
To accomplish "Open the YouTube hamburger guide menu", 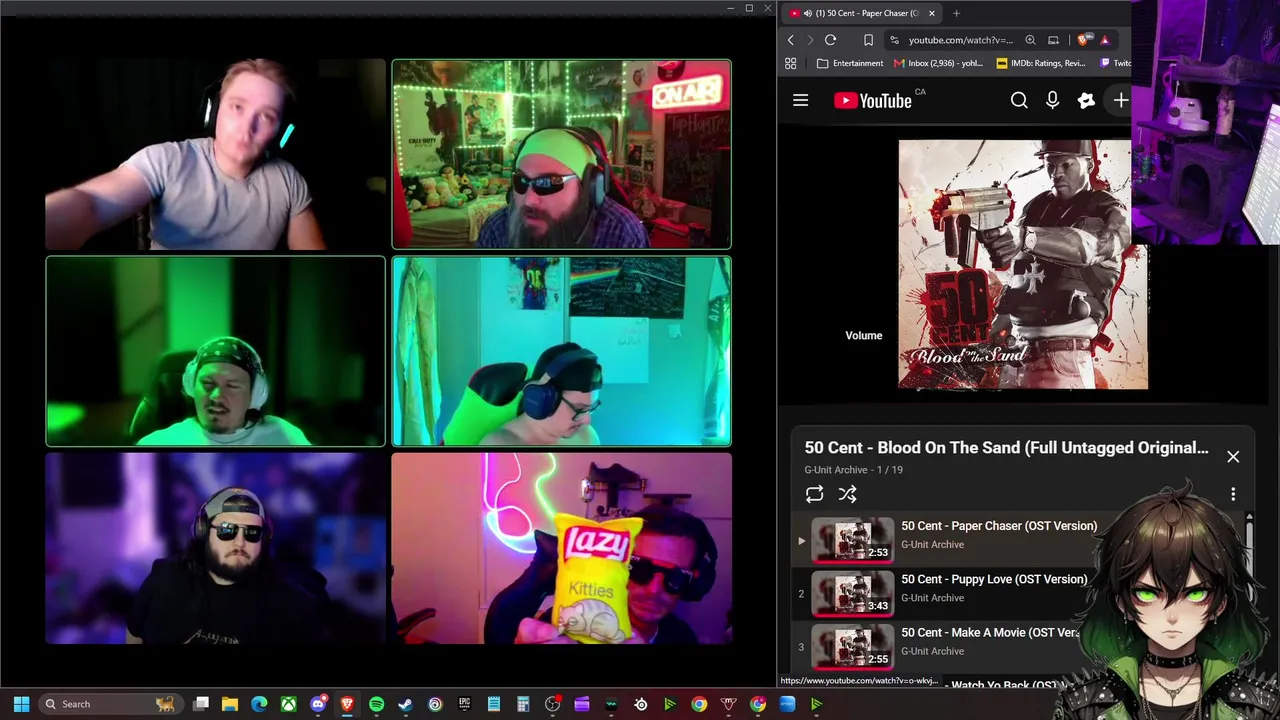I will coord(800,100).
